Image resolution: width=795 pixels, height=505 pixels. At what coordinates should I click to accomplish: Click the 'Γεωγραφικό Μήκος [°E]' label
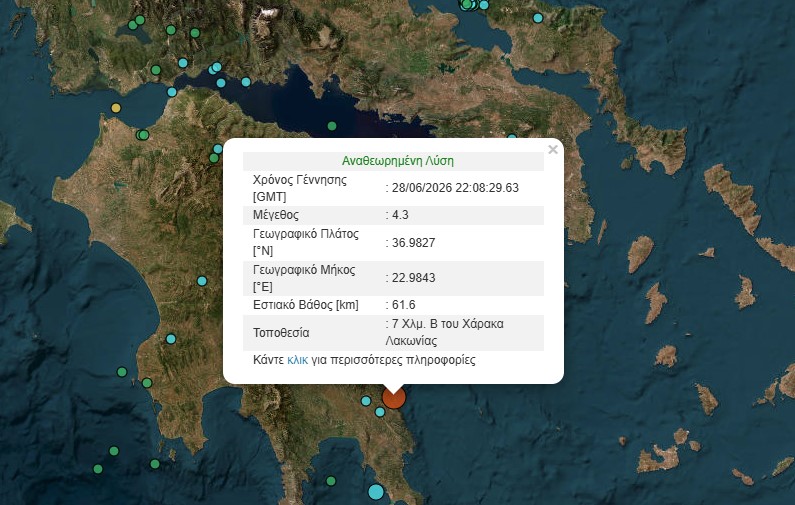[304, 278]
